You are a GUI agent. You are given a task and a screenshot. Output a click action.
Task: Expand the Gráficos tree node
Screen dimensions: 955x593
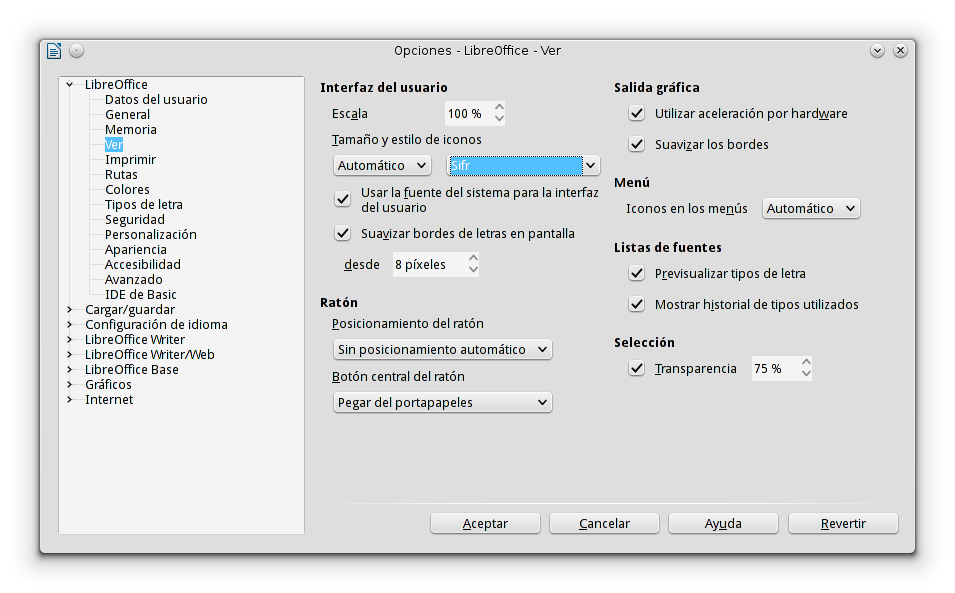pyautogui.click(x=70, y=384)
